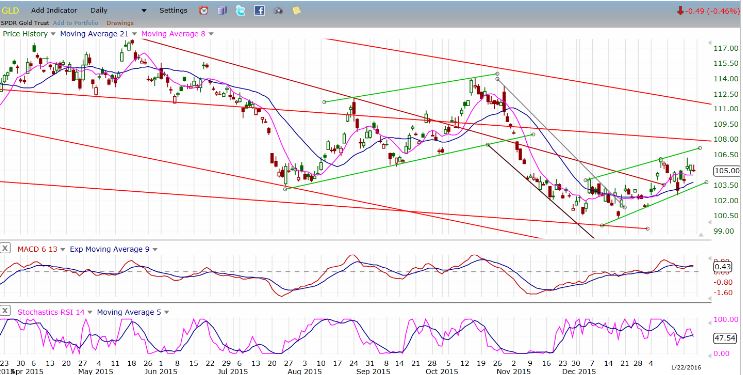Expand Exp Moving Average 9 arrow

tap(154, 249)
